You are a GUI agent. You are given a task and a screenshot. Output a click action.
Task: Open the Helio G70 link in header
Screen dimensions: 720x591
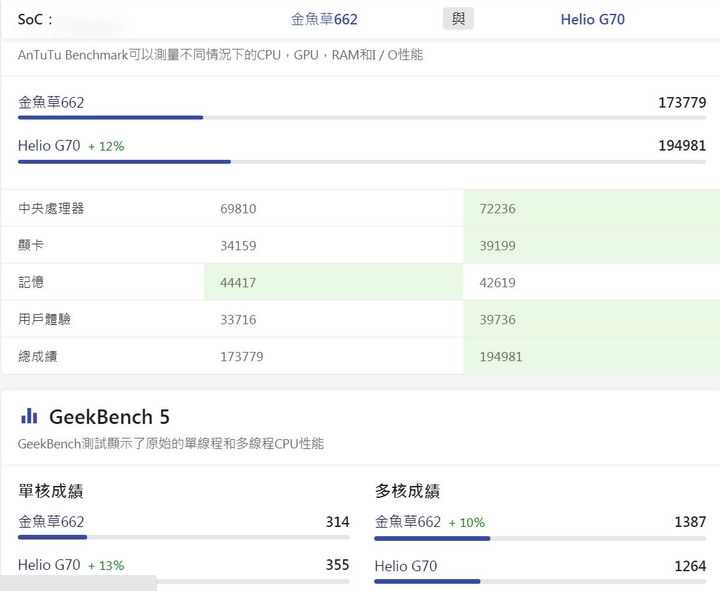tap(592, 19)
